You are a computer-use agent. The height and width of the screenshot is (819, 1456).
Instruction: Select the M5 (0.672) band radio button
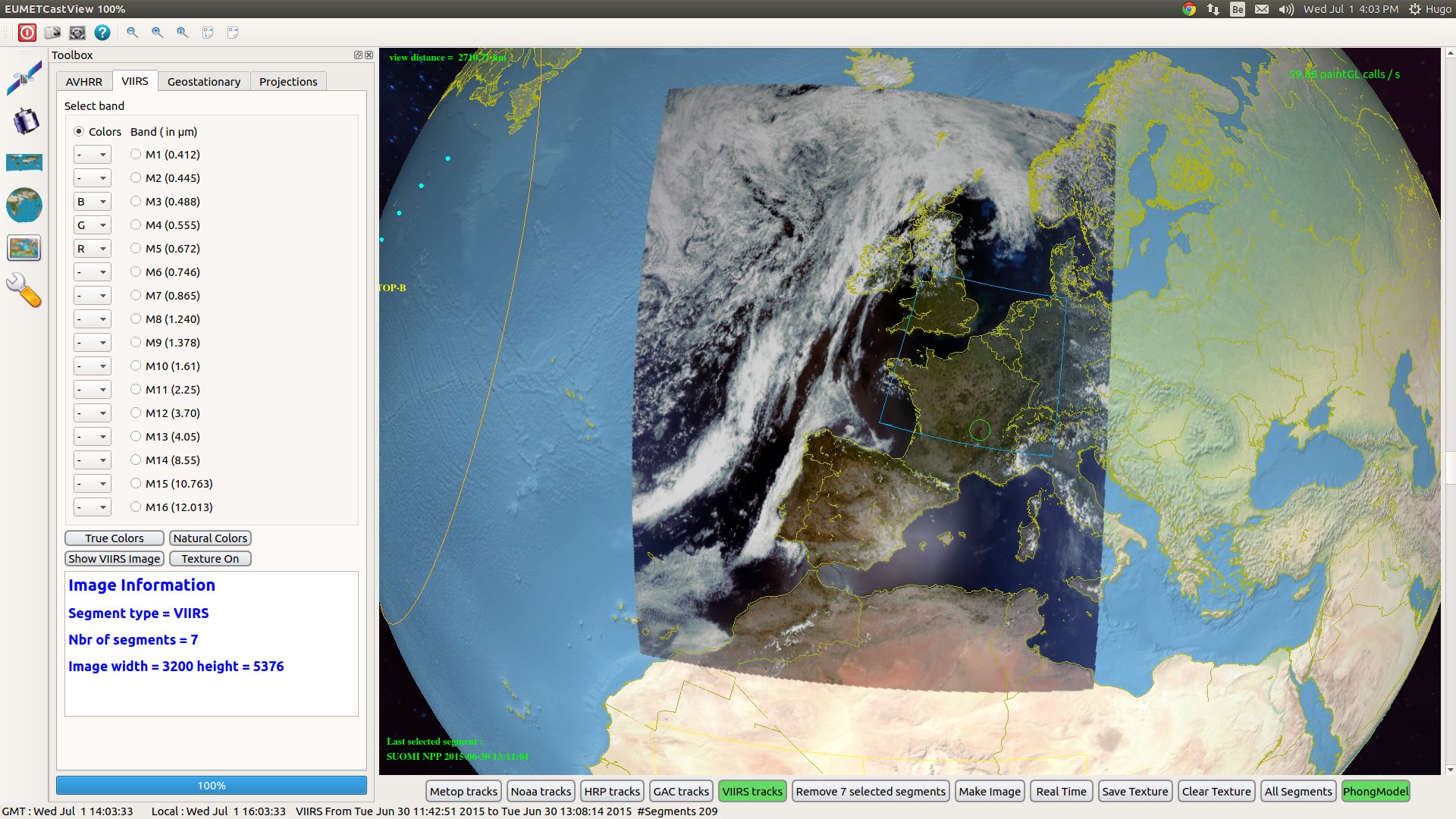(x=135, y=247)
